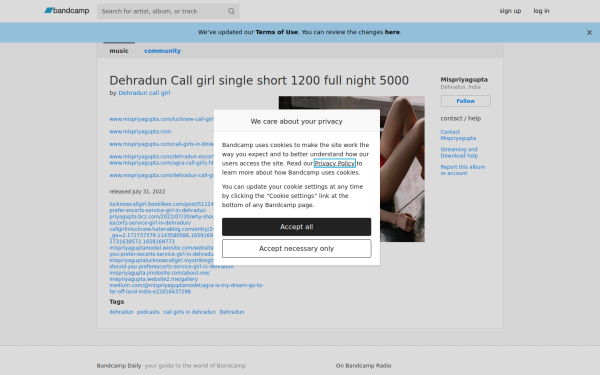Open the mispriyagupta.website2.me/gallery link
Viewport: 600px width, 375px height.
153,279
